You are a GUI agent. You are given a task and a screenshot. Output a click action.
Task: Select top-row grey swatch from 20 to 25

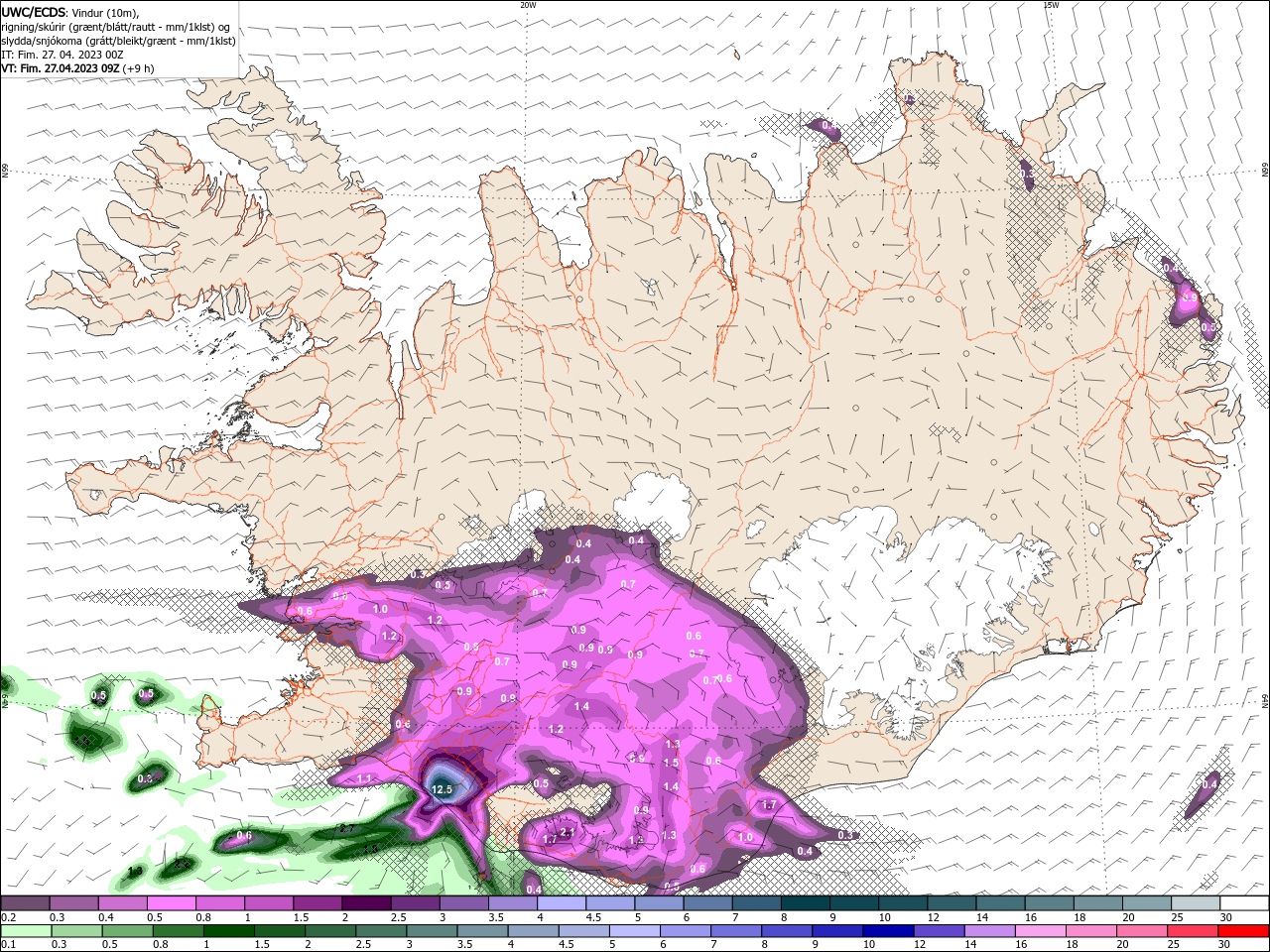[1146, 903]
